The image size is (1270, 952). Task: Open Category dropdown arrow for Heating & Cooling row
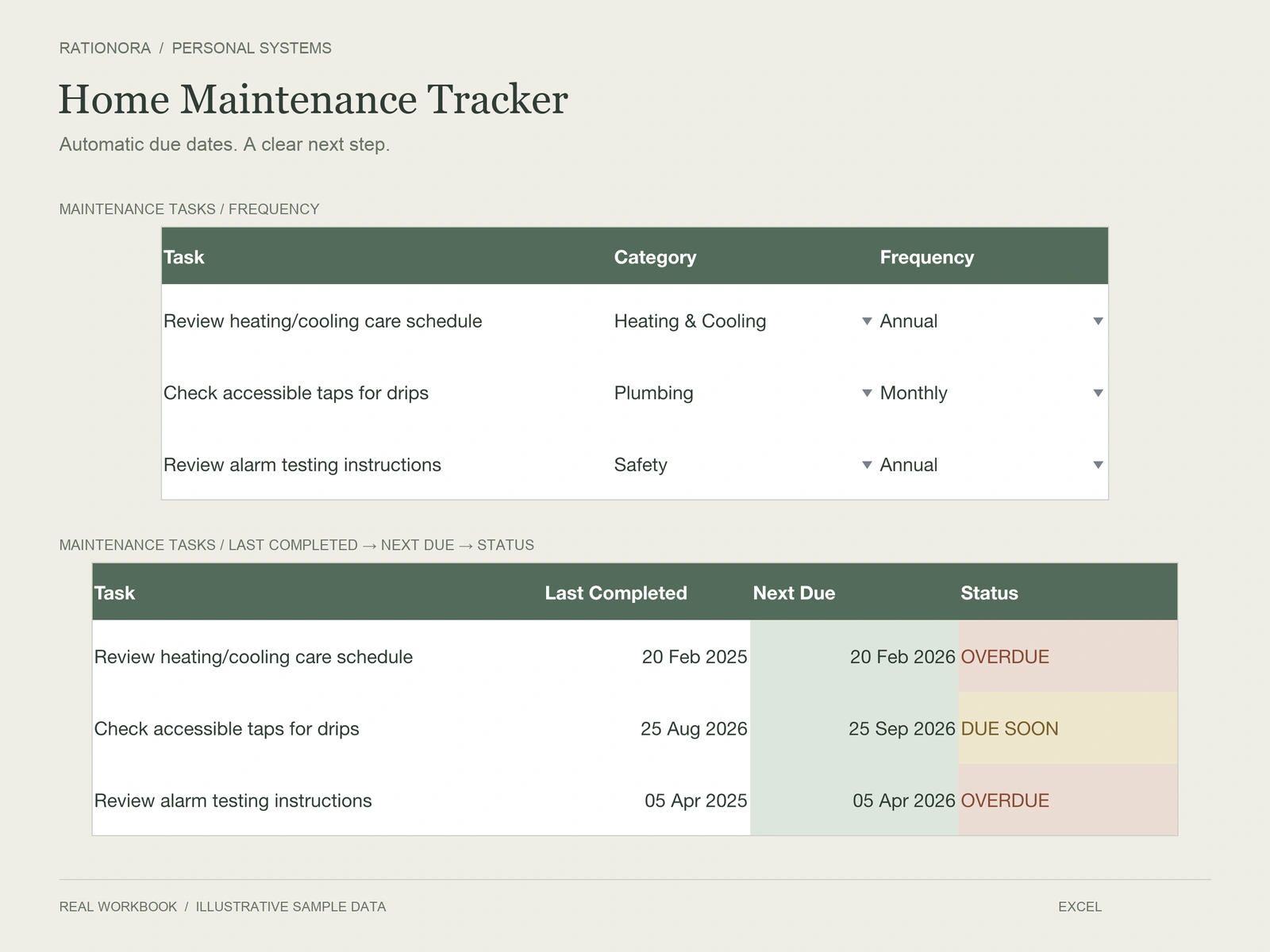tap(867, 321)
